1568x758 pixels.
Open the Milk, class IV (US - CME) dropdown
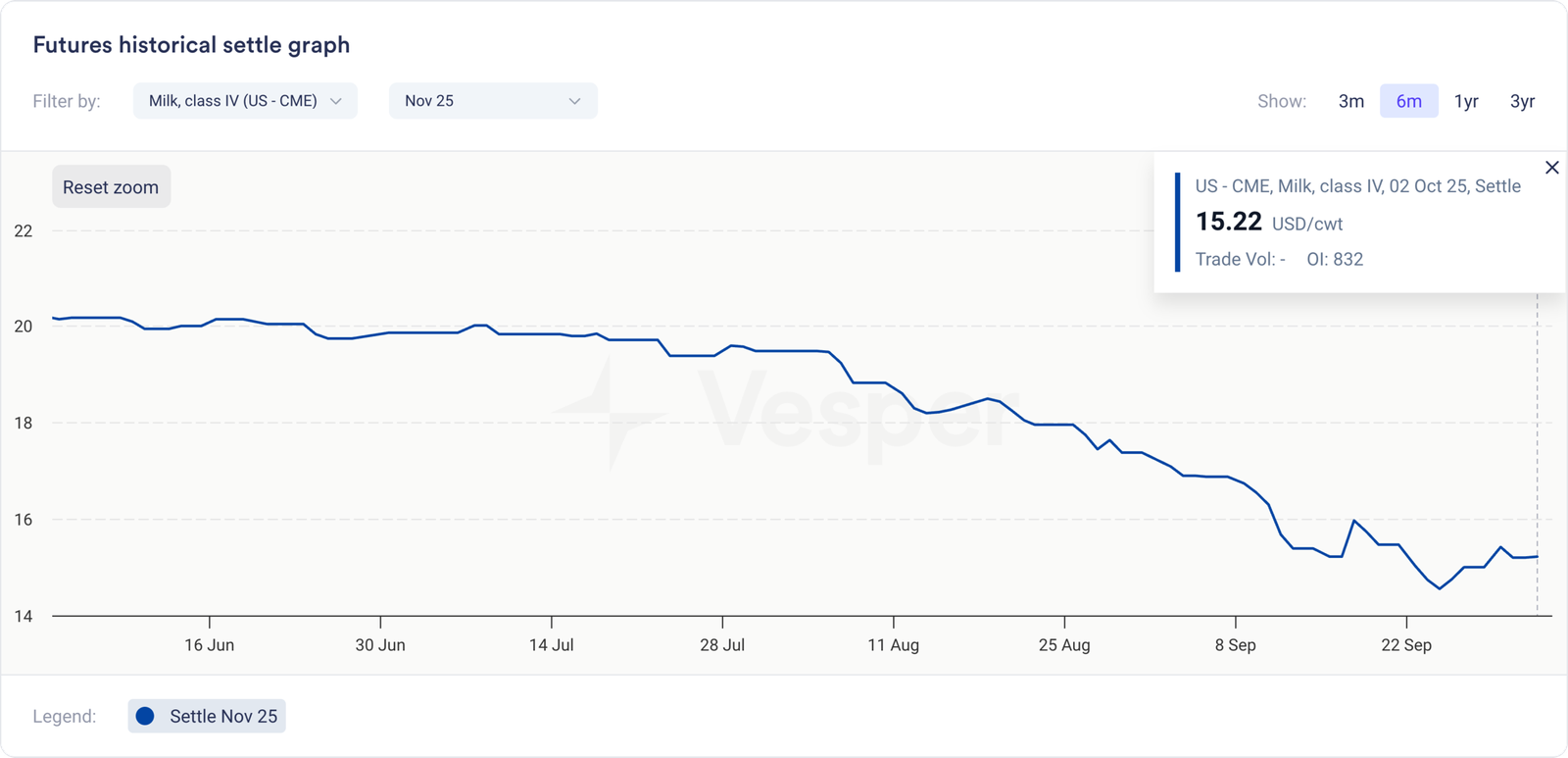tap(245, 101)
